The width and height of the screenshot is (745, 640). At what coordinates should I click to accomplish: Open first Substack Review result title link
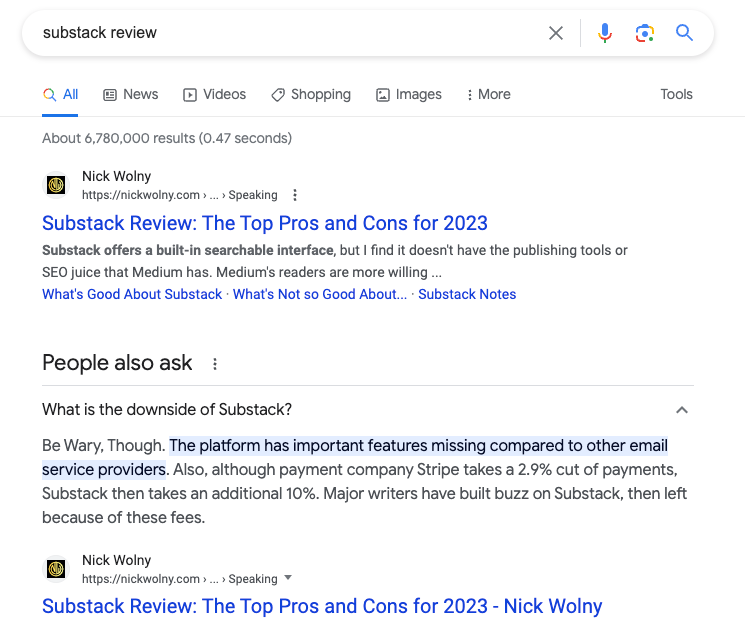[265, 223]
